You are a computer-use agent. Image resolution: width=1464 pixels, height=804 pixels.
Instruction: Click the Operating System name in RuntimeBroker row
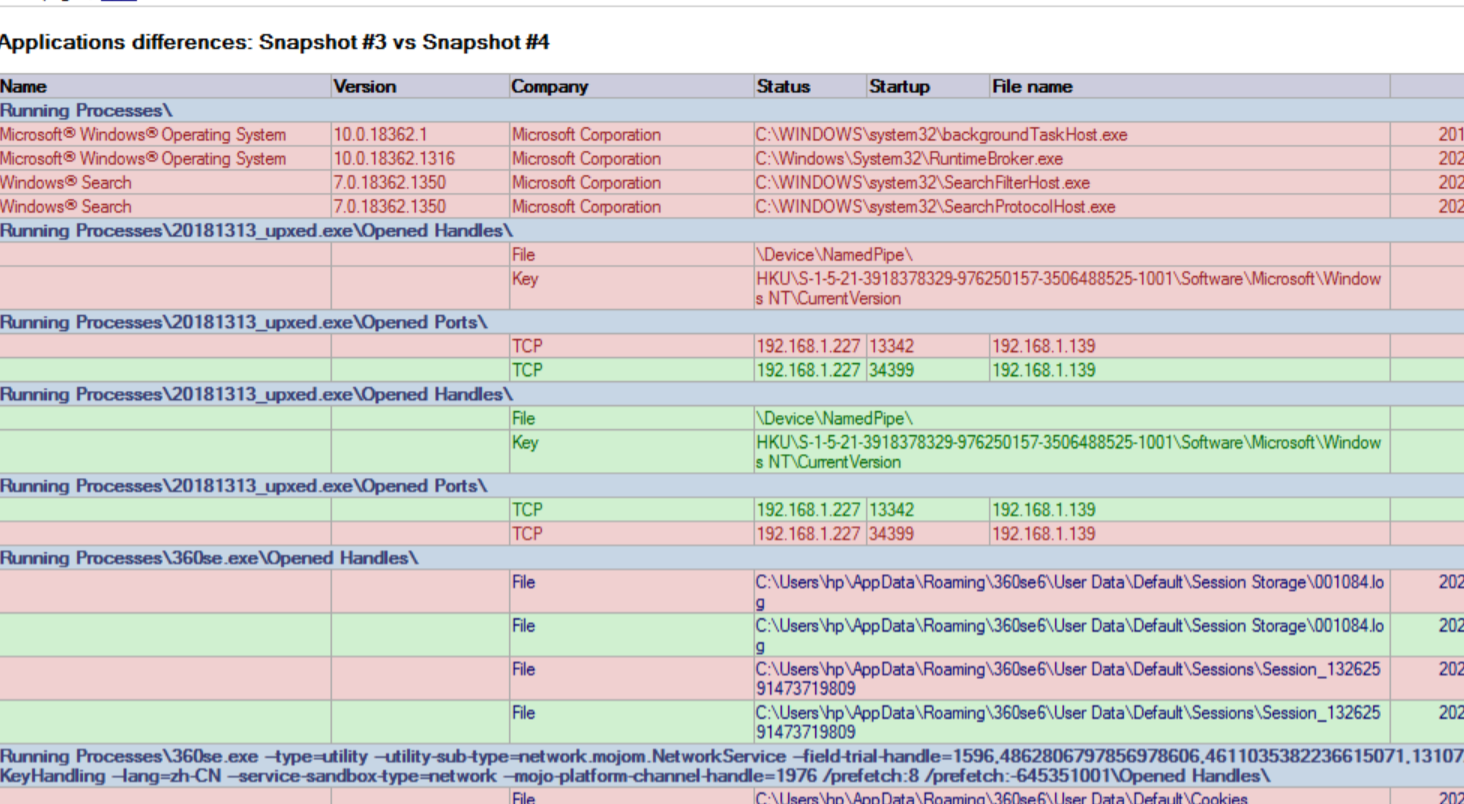[143, 158]
